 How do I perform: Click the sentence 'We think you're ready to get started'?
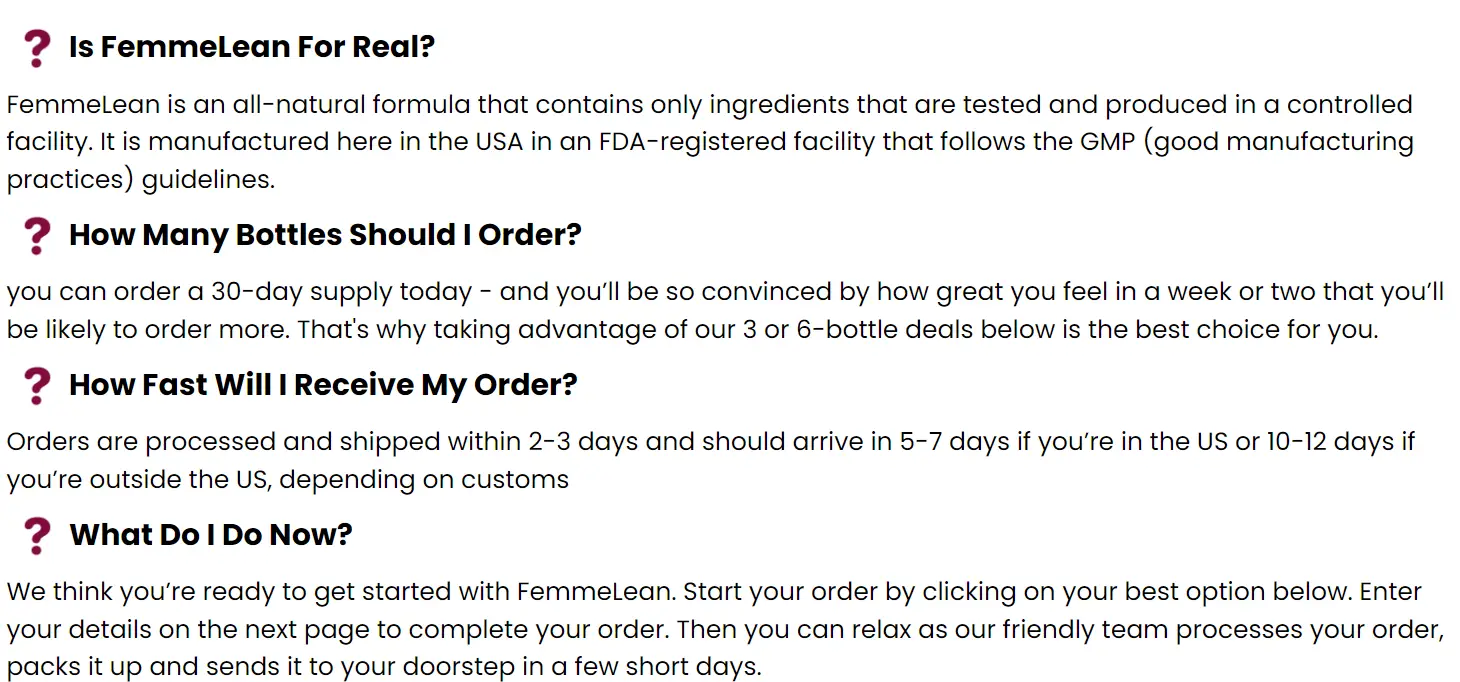click(341, 592)
